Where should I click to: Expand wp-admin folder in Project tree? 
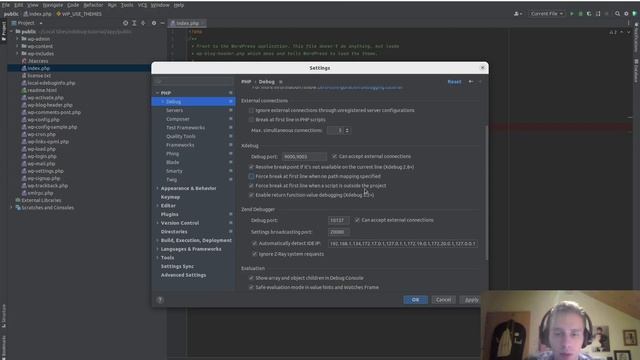(x=17, y=39)
